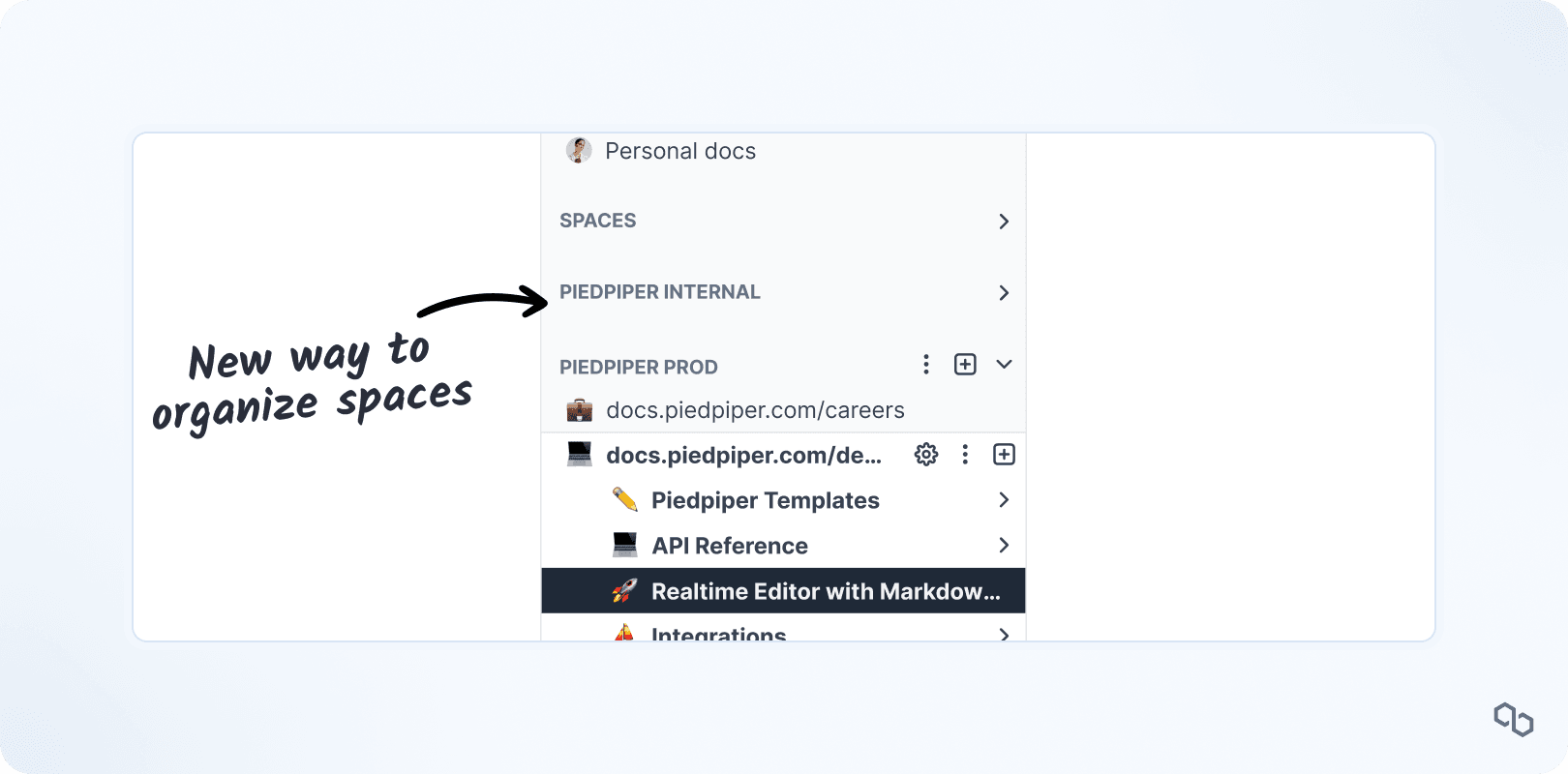The width and height of the screenshot is (1568, 774).
Task: Open the Piedpiper Prod three-dot menu
Action: pos(926,364)
